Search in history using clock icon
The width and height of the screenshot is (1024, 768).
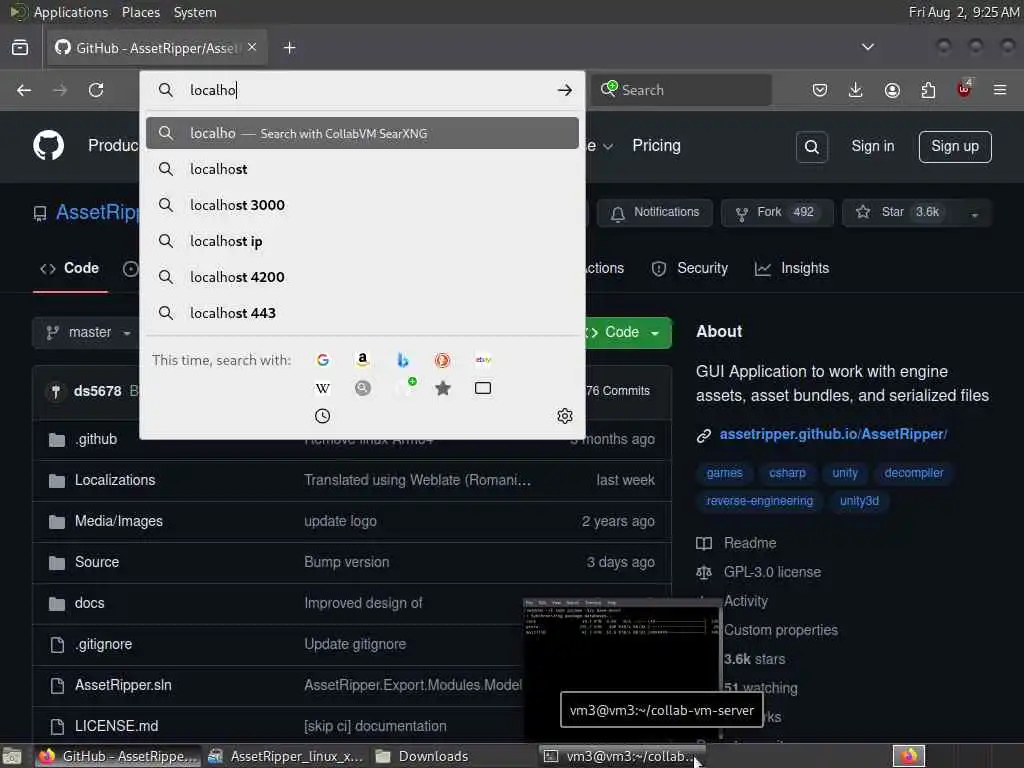[x=323, y=416]
